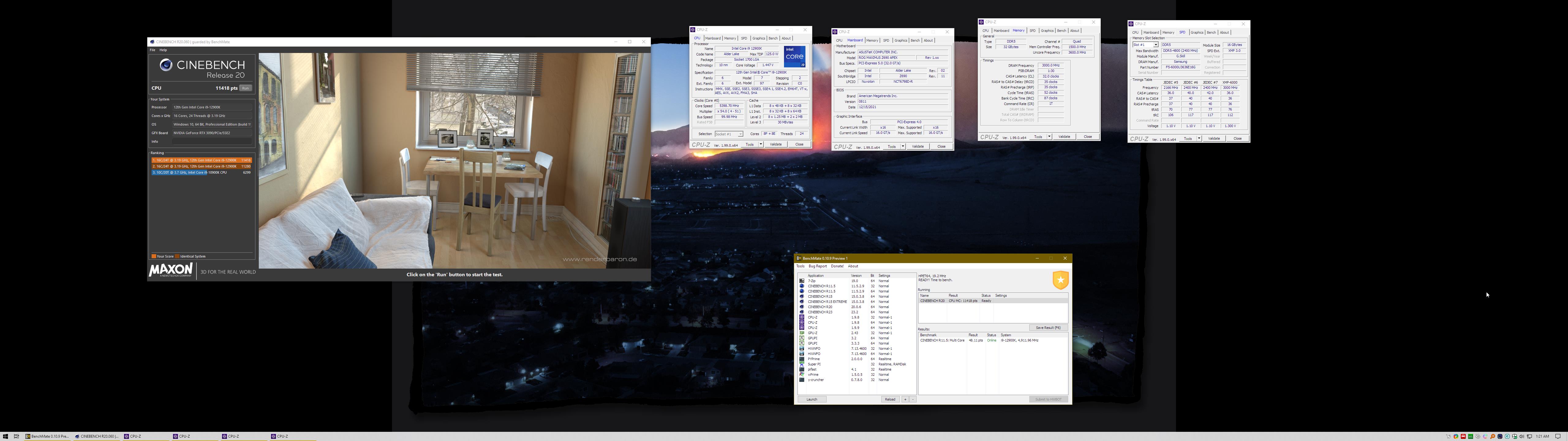Open the Help menu in Cinebench
The width and height of the screenshot is (1568, 441).
(x=163, y=50)
